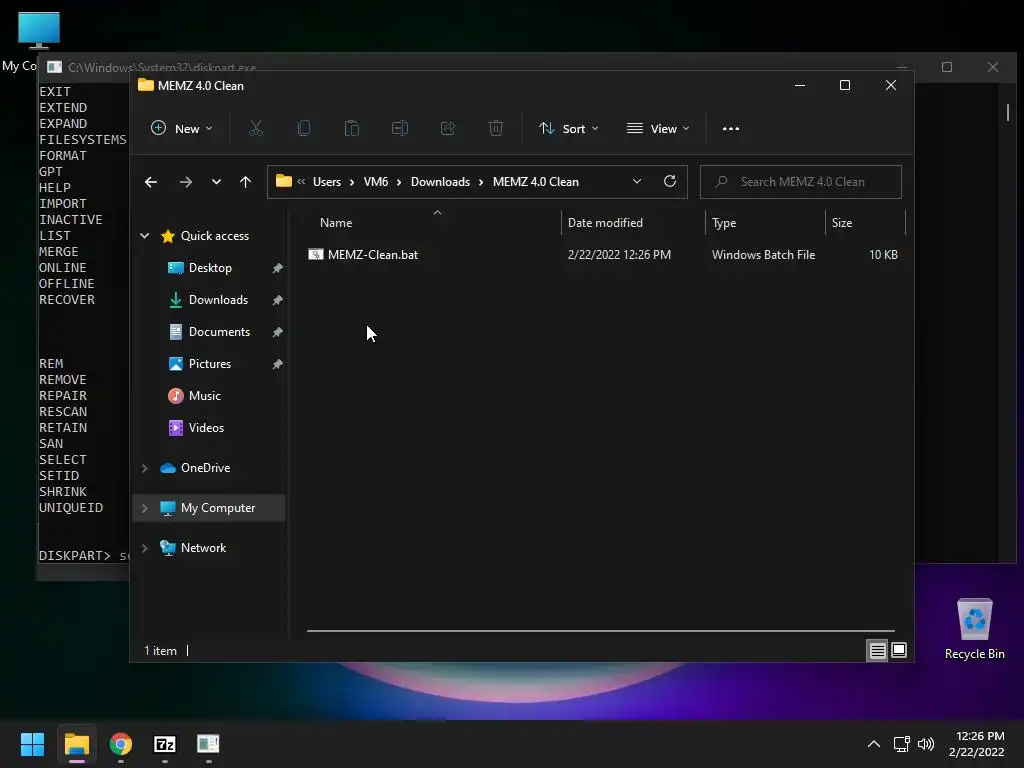Click the Cut scissors icon in toolbar
The height and width of the screenshot is (768, 1024).
click(x=255, y=129)
